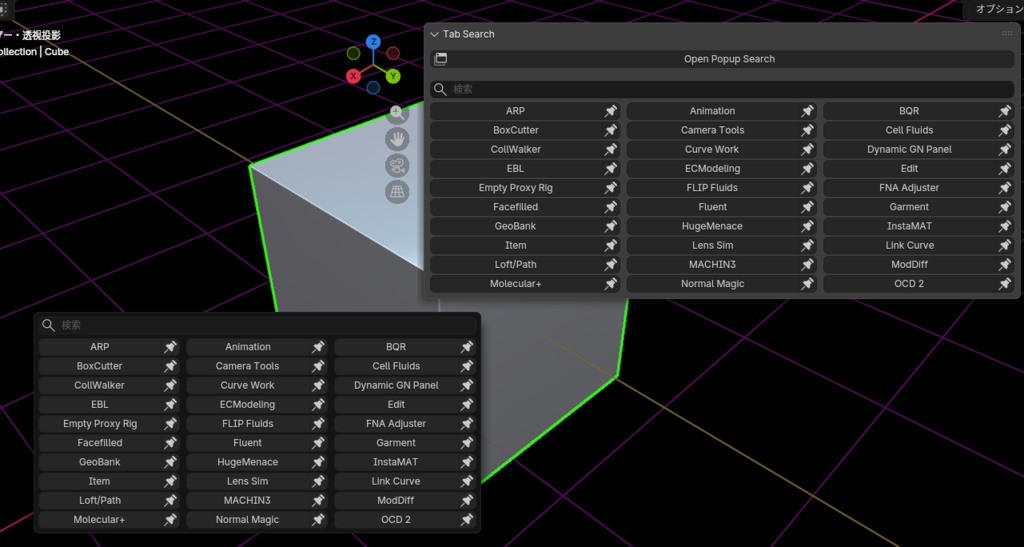
Task: Open FLIP Fluids in Tab Search panel
Action: click(x=712, y=187)
